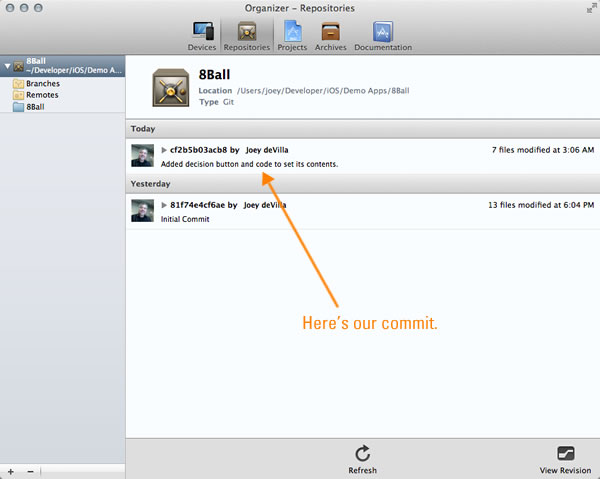Click author photo for Initial Commit
Image resolution: width=600 pixels, height=479 pixels.
[x=142, y=210]
